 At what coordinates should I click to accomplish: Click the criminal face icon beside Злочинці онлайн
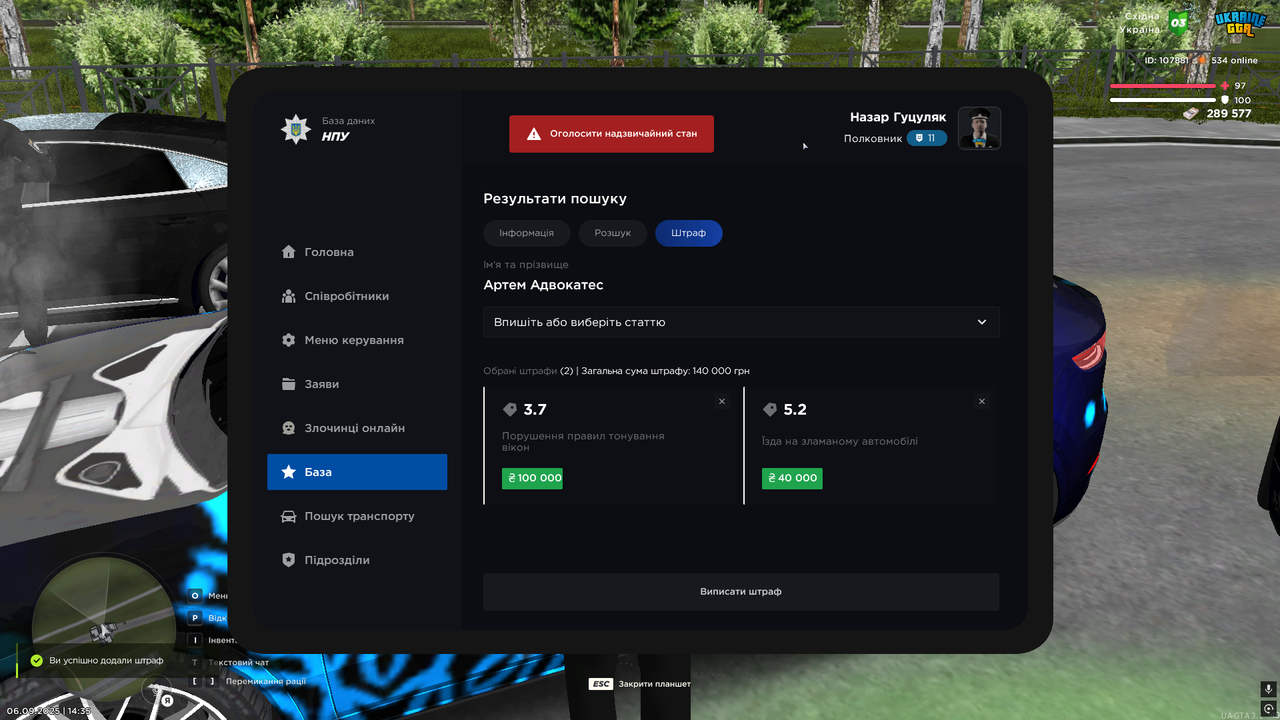click(x=289, y=428)
